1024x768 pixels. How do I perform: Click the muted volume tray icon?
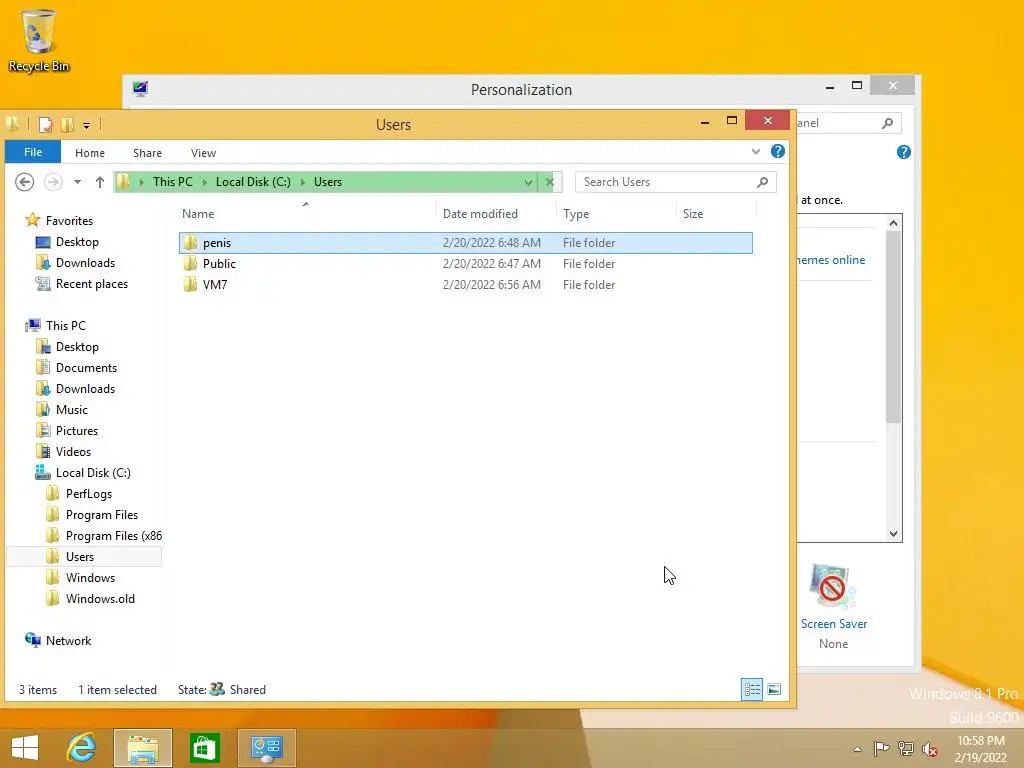pos(929,749)
